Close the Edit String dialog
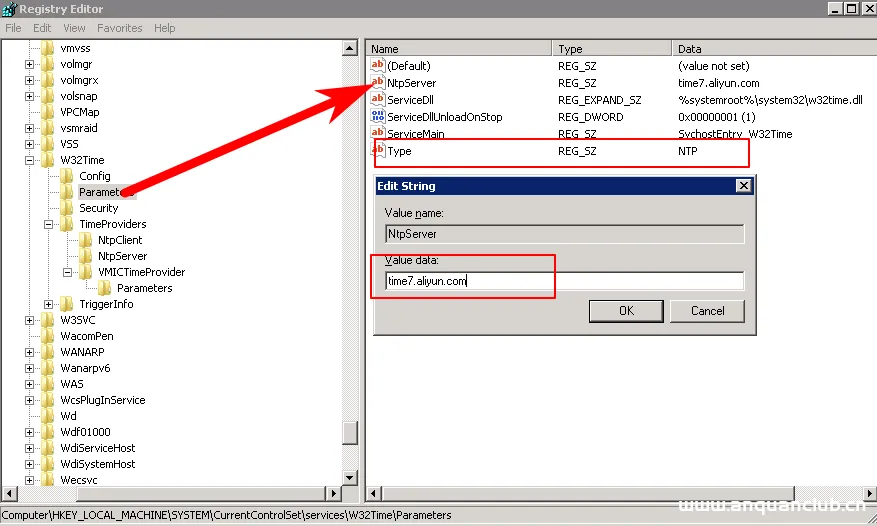Viewport: 877px width, 526px height. [x=743, y=186]
